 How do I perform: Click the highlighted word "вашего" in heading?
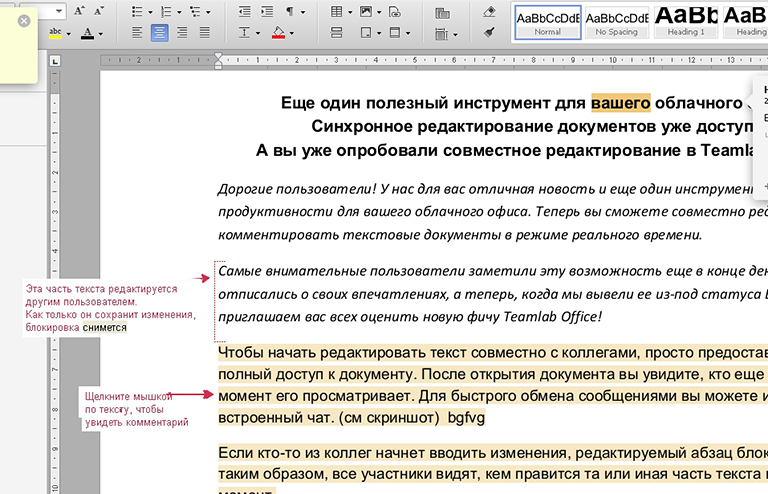point(621,103)
